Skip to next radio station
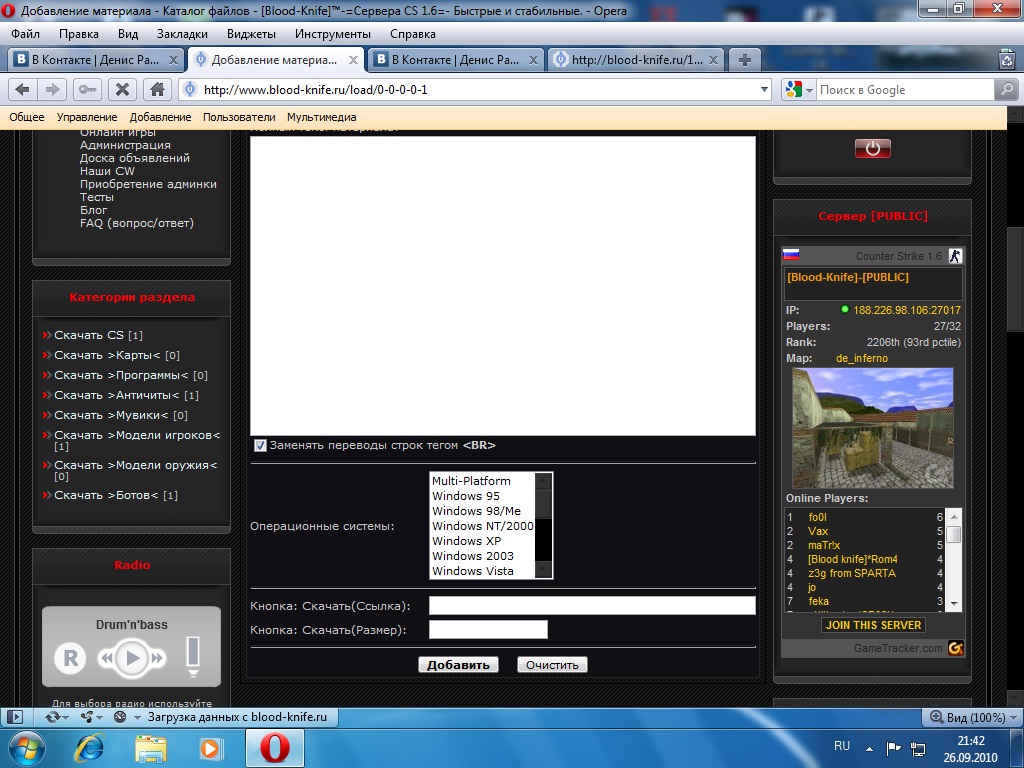 [157, 658]
